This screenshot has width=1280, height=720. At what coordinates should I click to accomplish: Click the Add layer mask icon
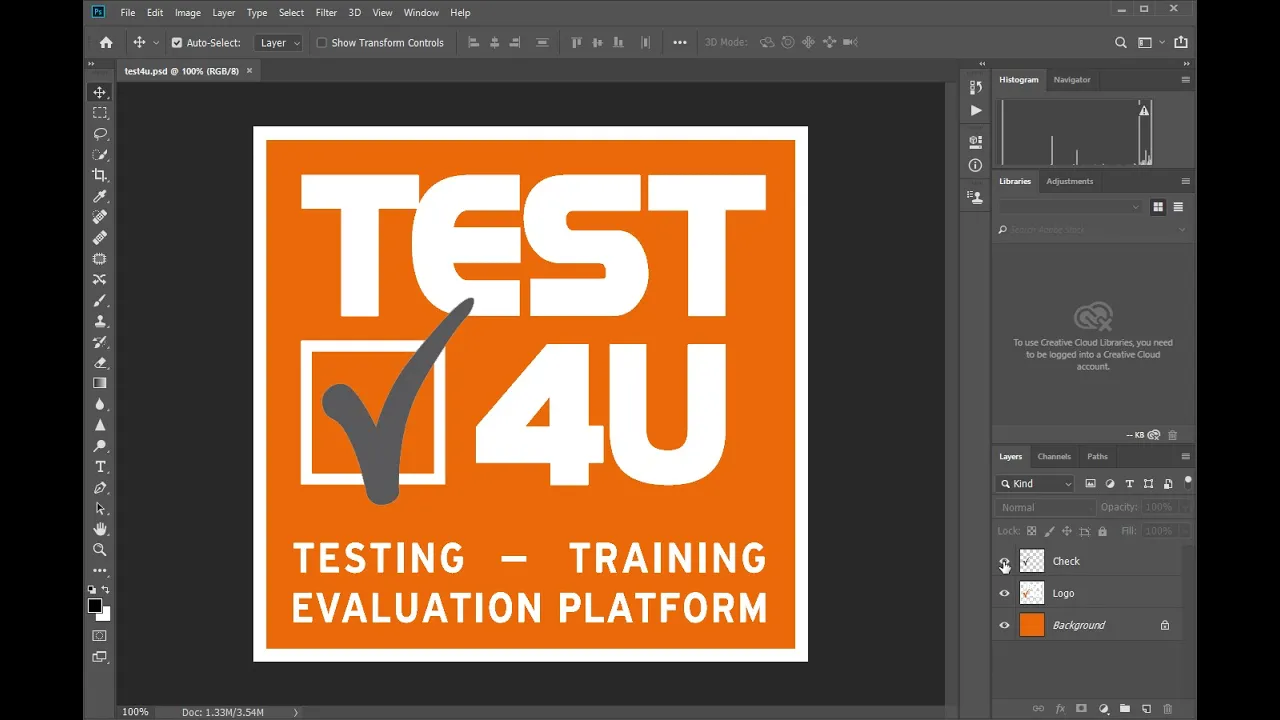pyautogui.click(x=1081, y=709)
